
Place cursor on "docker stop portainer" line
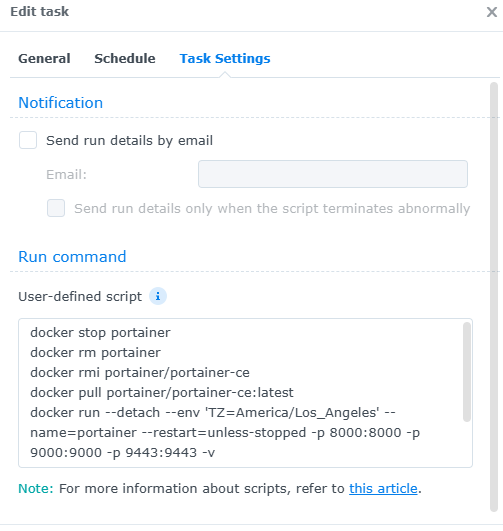point(100,333)
